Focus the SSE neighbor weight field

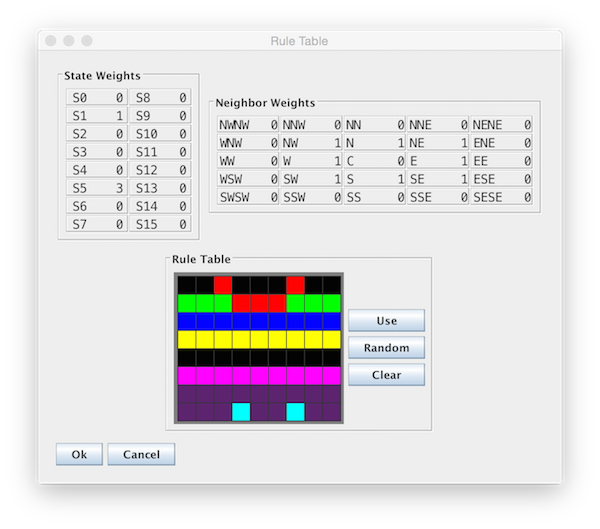tap(438, 197)
